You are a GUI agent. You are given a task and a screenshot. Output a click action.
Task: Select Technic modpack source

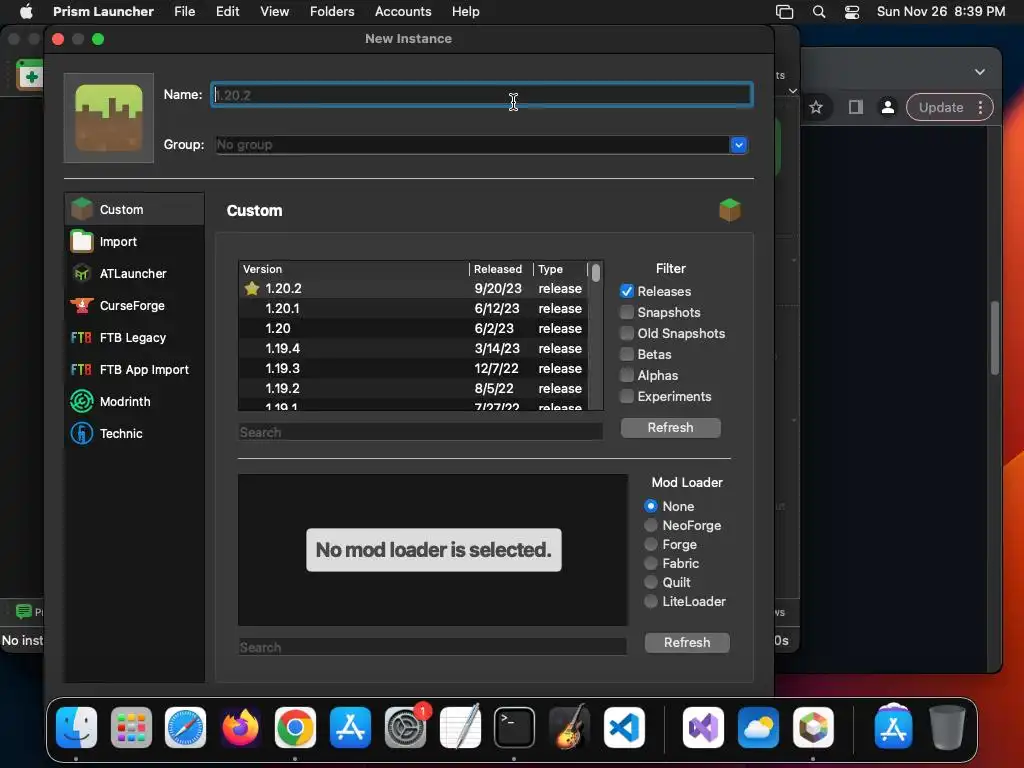[135, 434]
